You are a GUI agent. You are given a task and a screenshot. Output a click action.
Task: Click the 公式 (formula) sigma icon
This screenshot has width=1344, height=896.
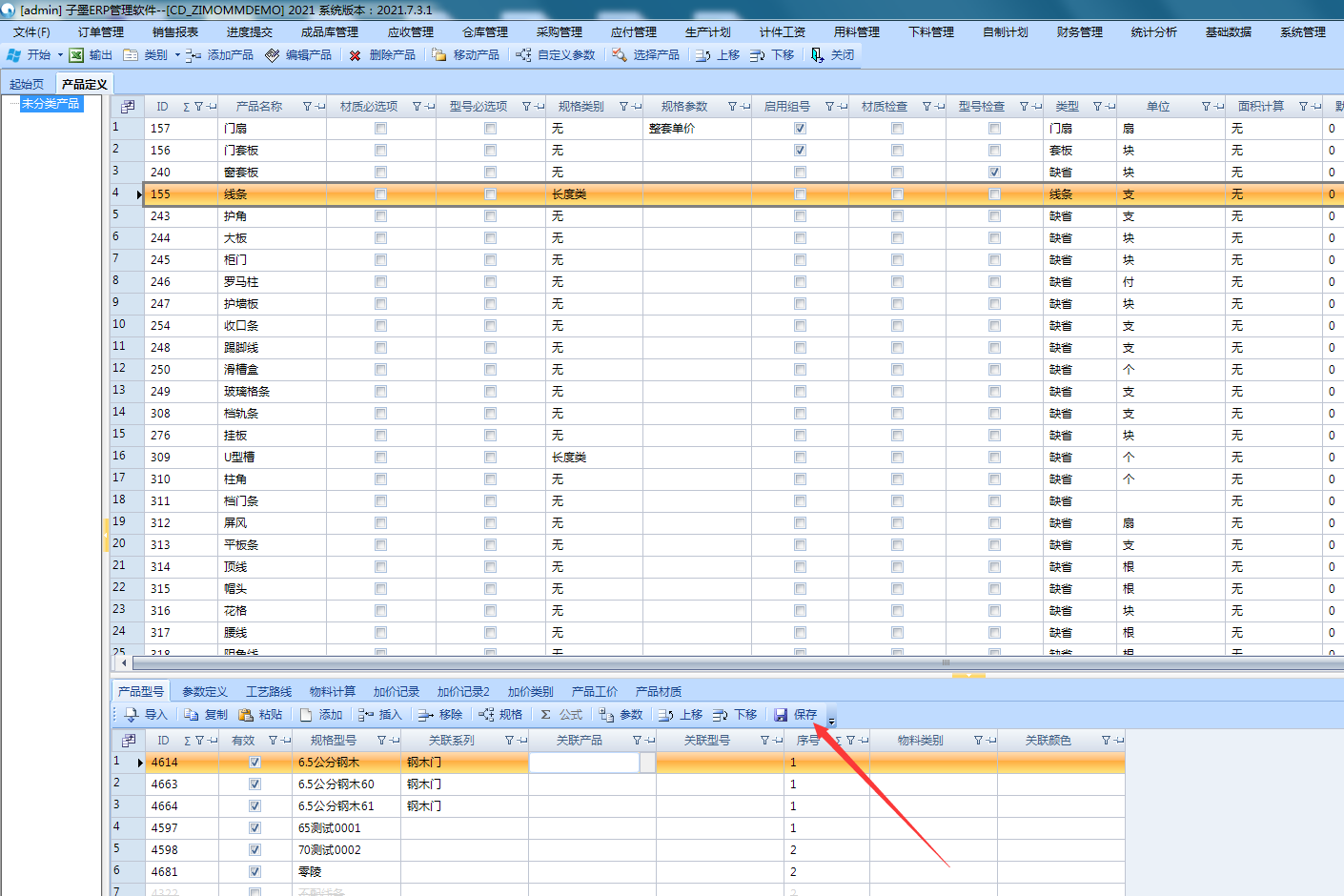pyautogui.click(x=546, y=715)
